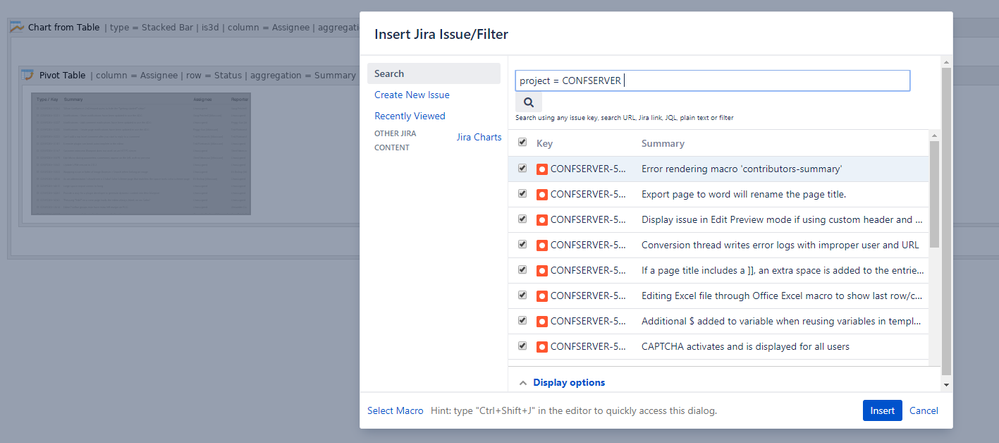Click the 'Additional $ added to variable' summary text
The image size is (999, 443).
point(782,321)
